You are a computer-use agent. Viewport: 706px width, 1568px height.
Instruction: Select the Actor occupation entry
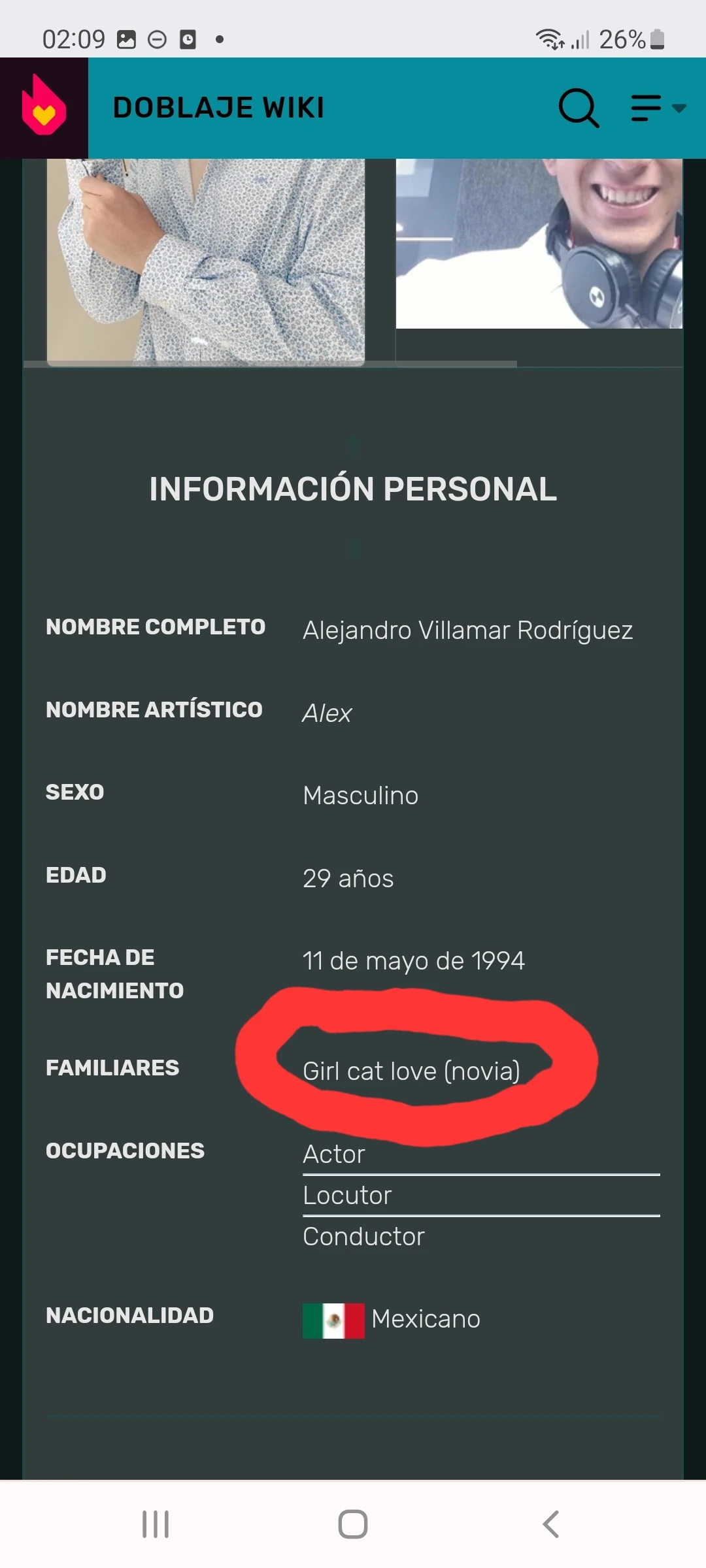tap(333, 1154)
